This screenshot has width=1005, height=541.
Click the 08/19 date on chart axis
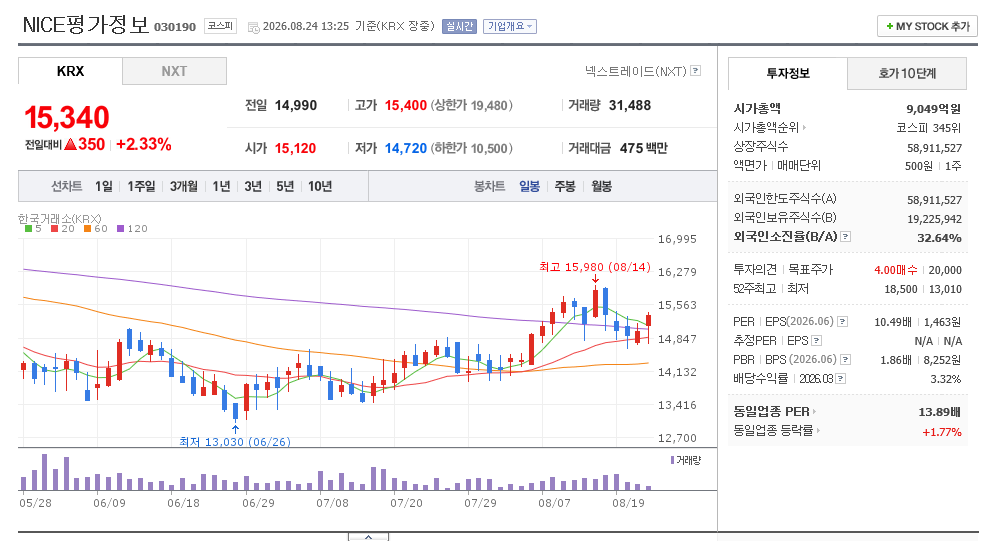628,503
